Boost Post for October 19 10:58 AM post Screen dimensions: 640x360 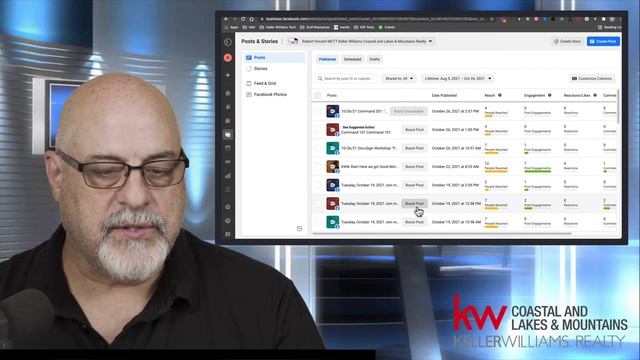tap(414, 222)
